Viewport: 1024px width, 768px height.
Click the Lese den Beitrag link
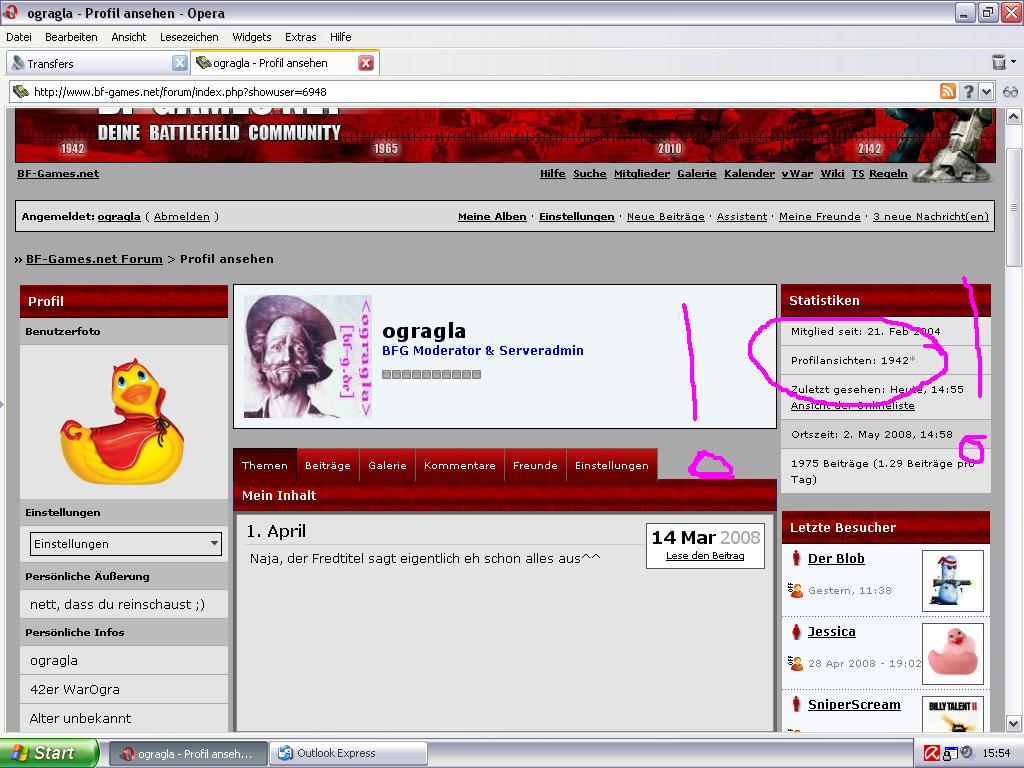coord(705,556)
